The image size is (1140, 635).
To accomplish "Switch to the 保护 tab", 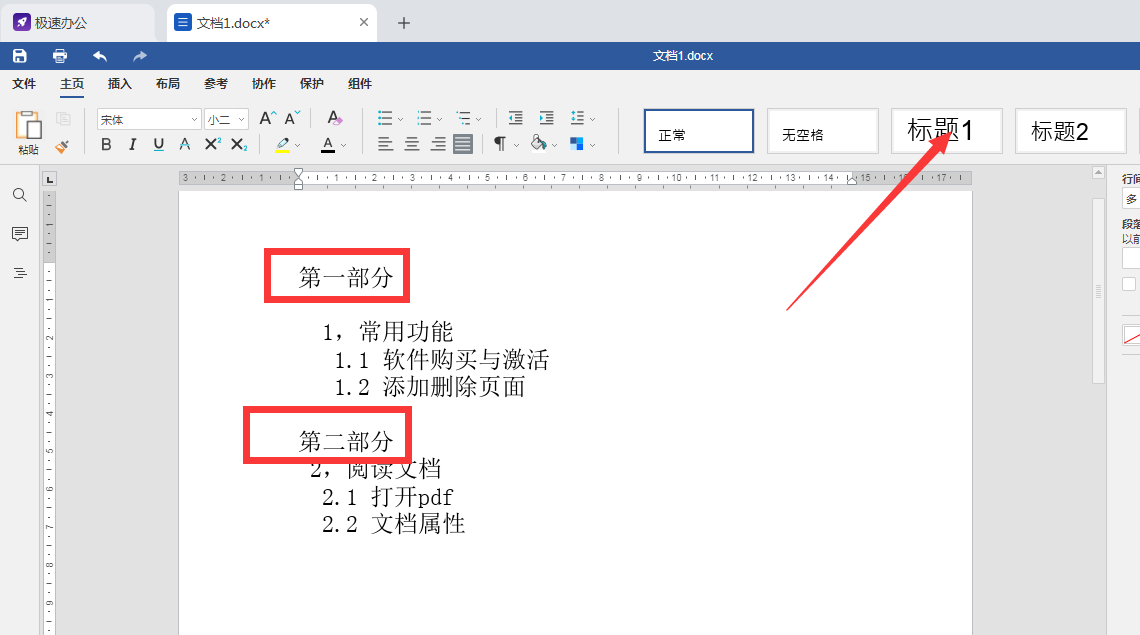I will click(x=312, y=84).
